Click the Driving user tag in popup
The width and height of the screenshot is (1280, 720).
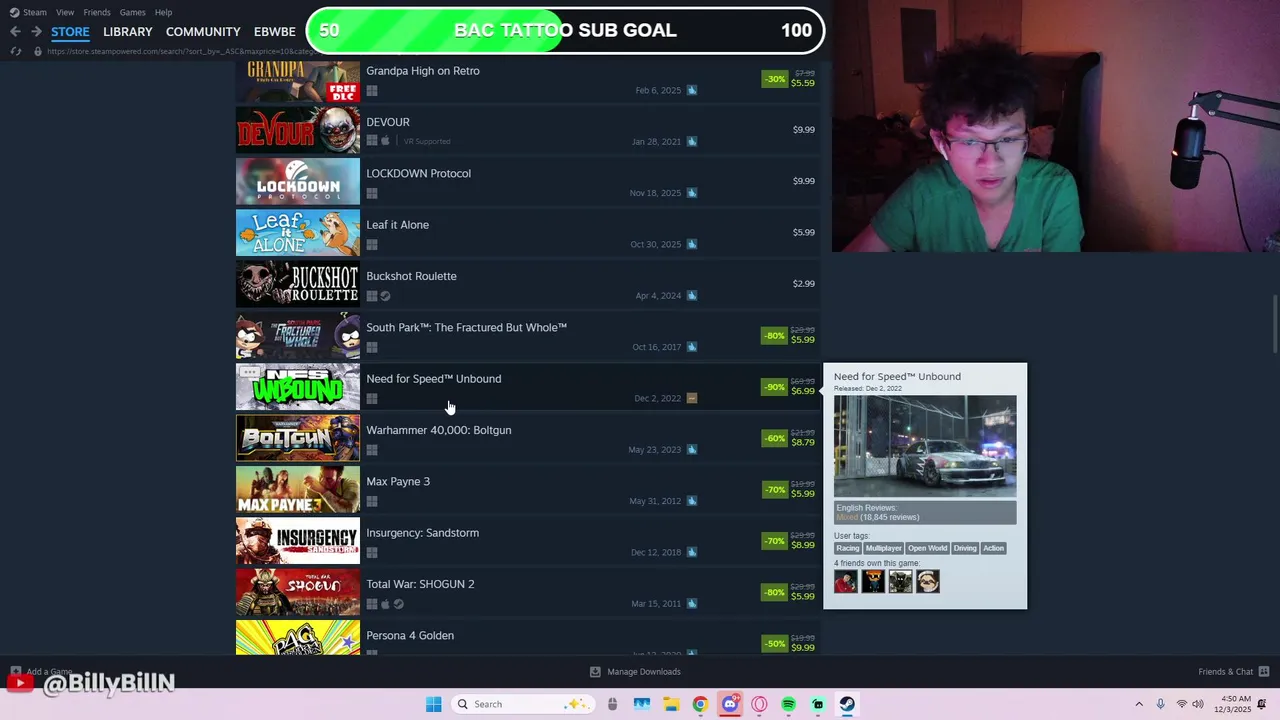pos(965,548)
